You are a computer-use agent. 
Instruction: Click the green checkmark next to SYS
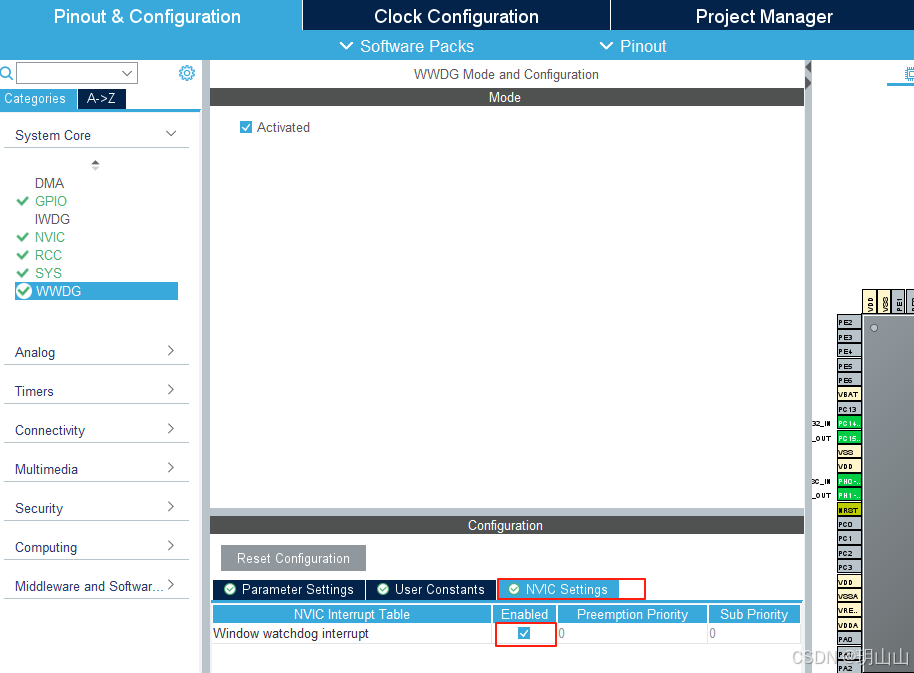pos(23,273)
